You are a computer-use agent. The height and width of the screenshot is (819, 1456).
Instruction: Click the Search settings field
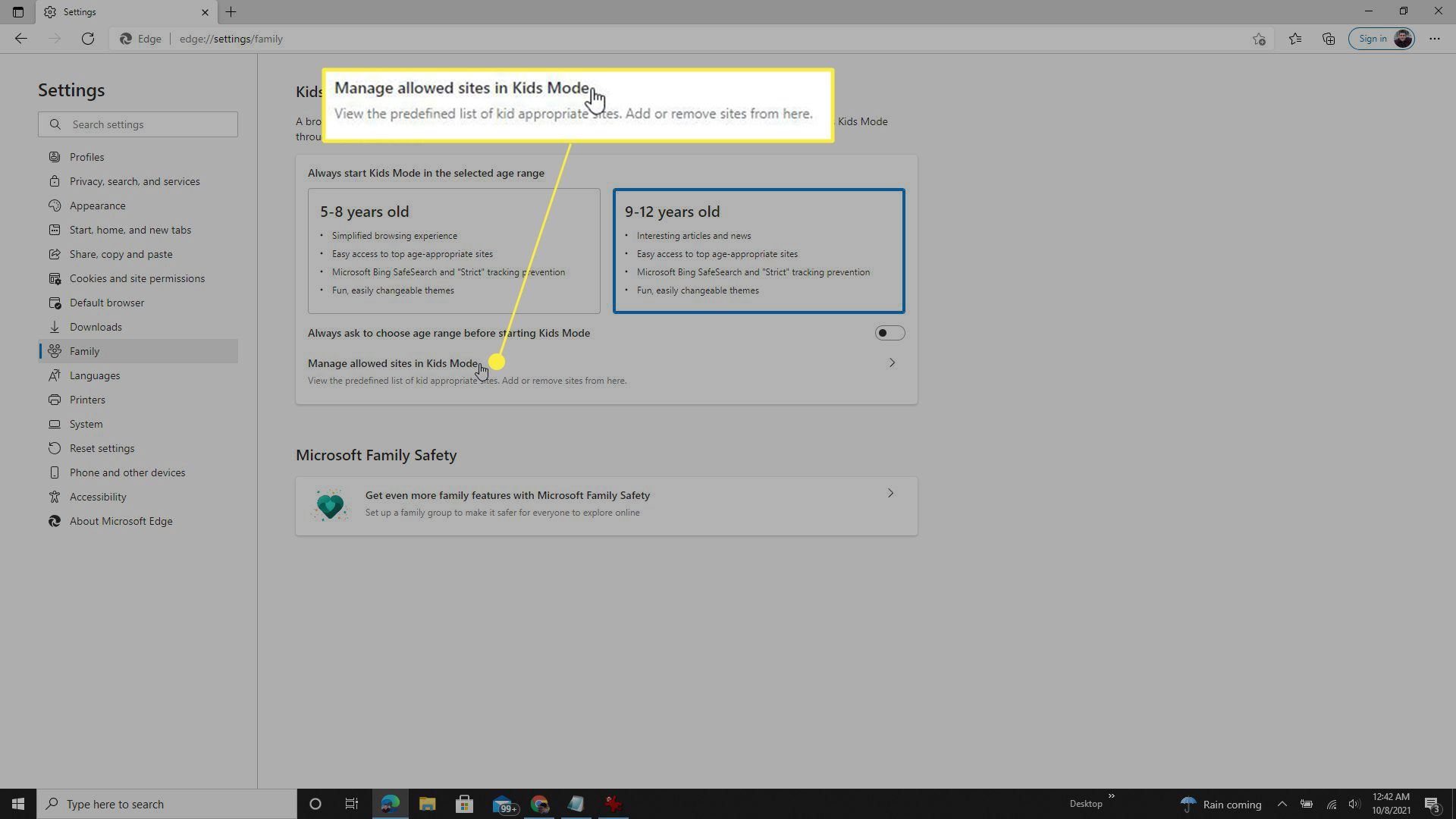click(x=138, y=124)
